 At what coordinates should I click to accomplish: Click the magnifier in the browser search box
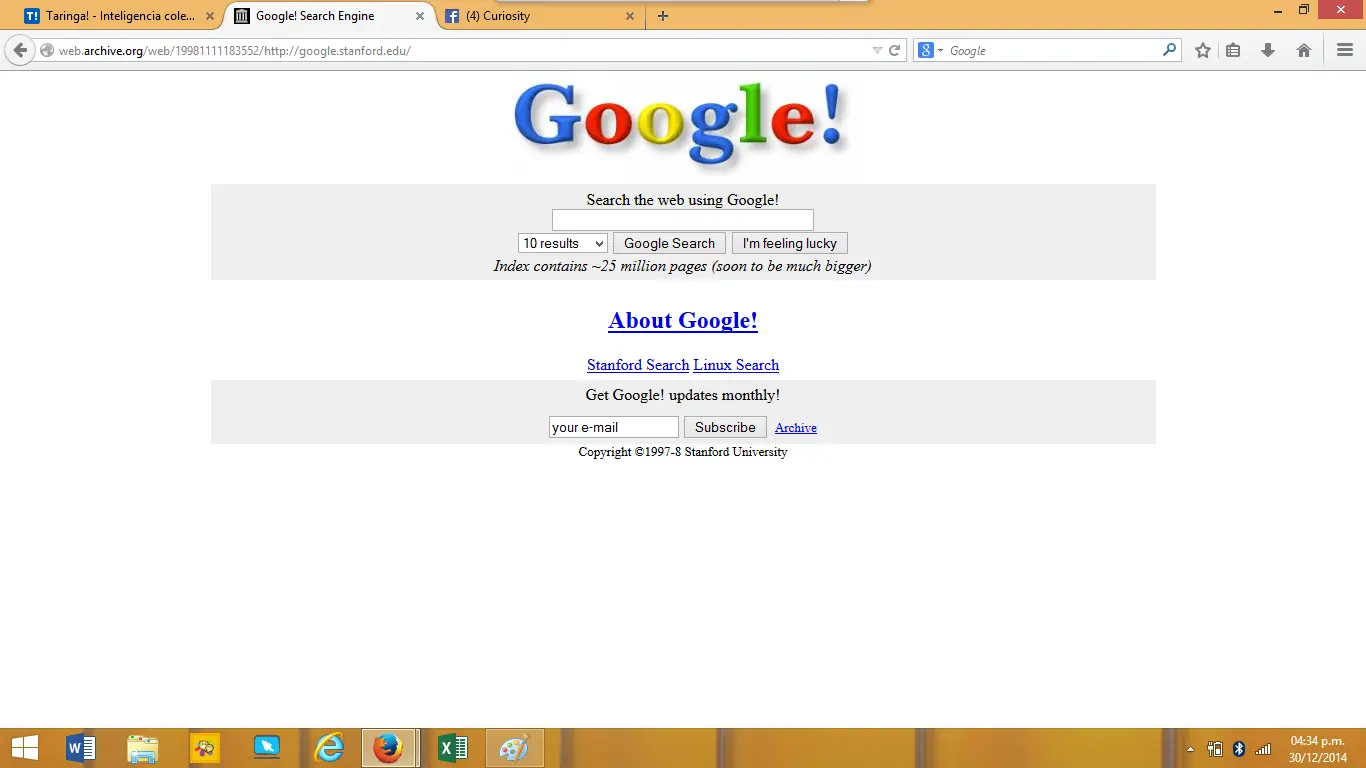pyautogui.click(x=1169, y=50)
